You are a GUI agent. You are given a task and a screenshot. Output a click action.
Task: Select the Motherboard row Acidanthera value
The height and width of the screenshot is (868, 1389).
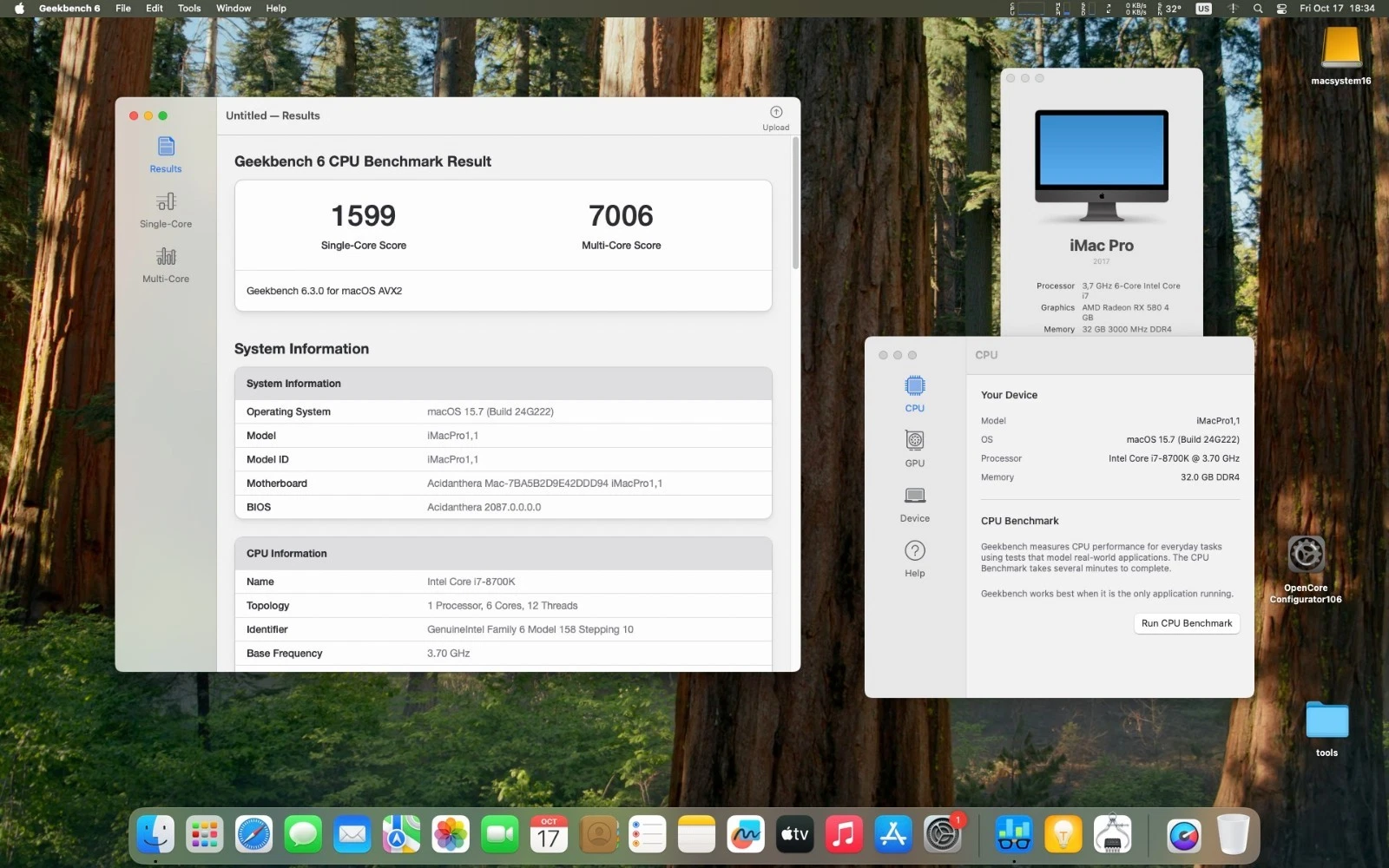pyautogui.click(x=544, y=483)
